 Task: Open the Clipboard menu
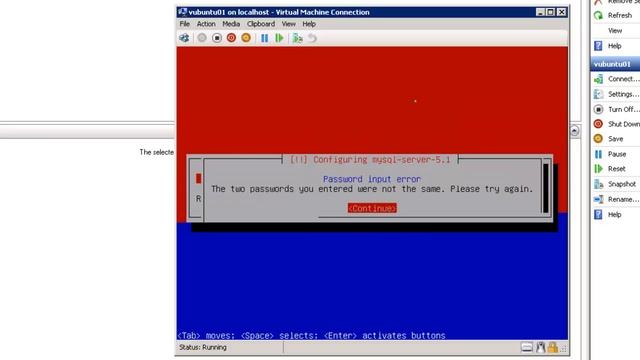coord(261,24)
